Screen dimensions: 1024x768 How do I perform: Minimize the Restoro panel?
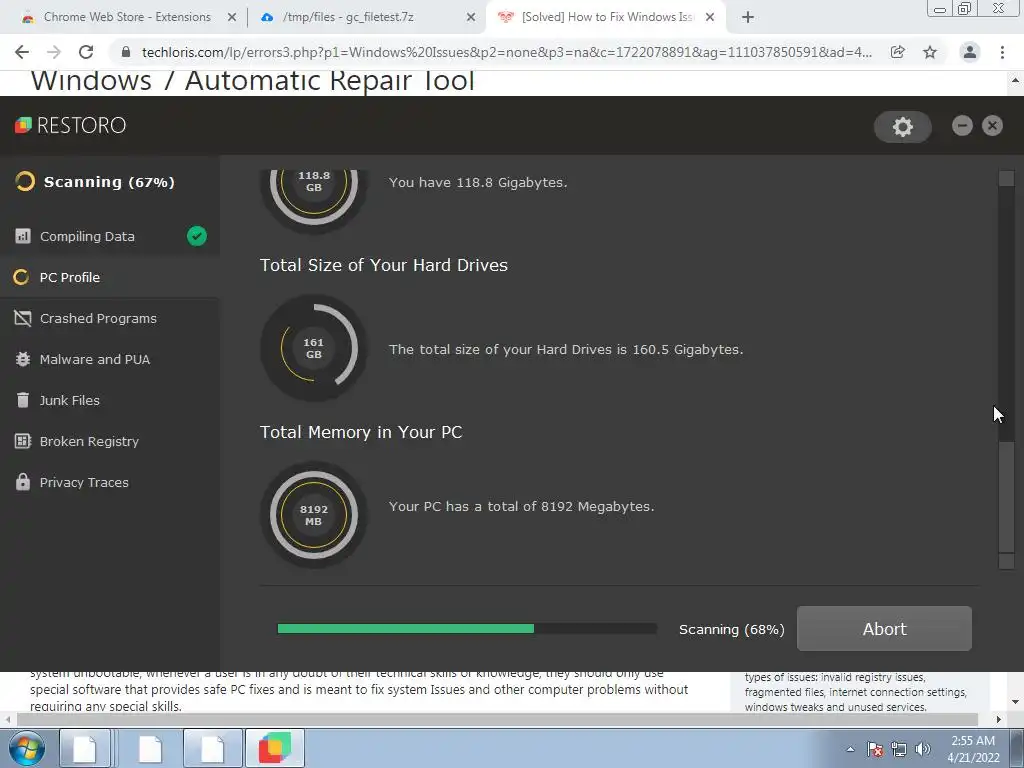pos(962,125)
